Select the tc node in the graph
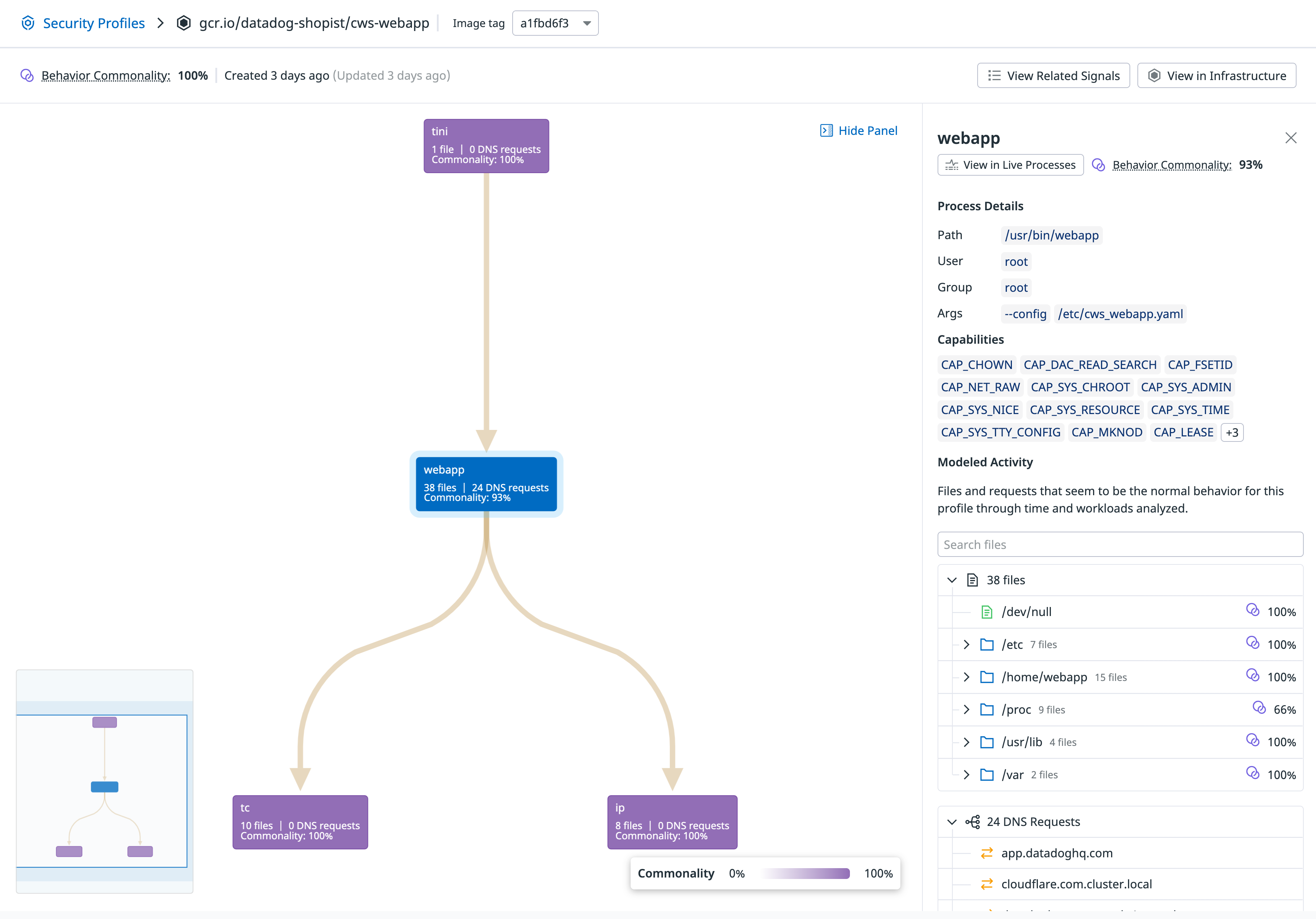Viewport: 1316px width, 919px height. point(300,822)
